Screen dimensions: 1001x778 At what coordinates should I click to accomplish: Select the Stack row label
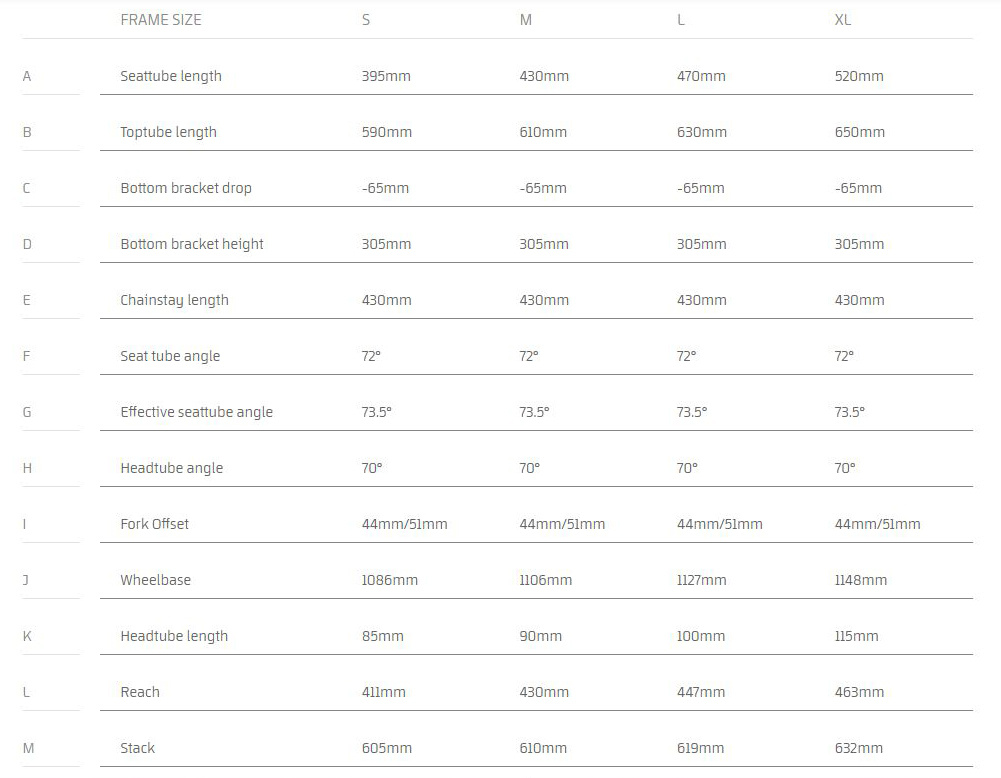pyautogui.click(x=138, y=748)
